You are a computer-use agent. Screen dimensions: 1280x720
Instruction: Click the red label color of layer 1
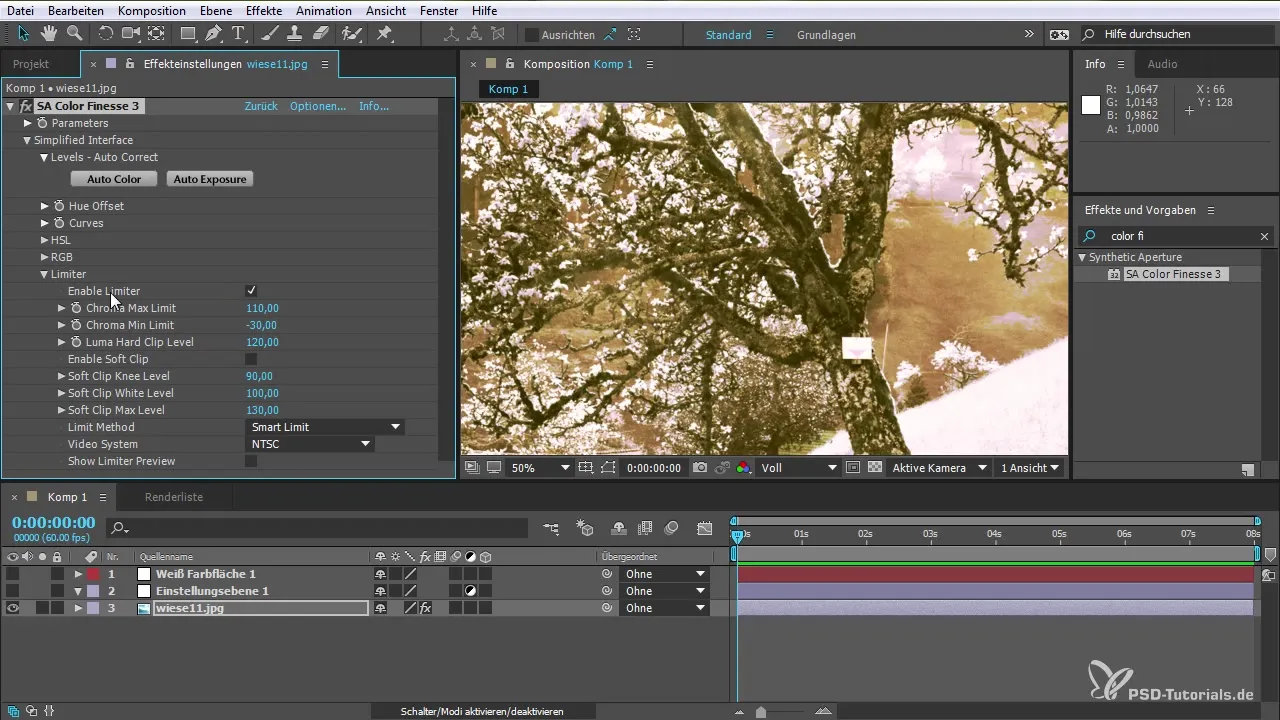pos(93,574)
